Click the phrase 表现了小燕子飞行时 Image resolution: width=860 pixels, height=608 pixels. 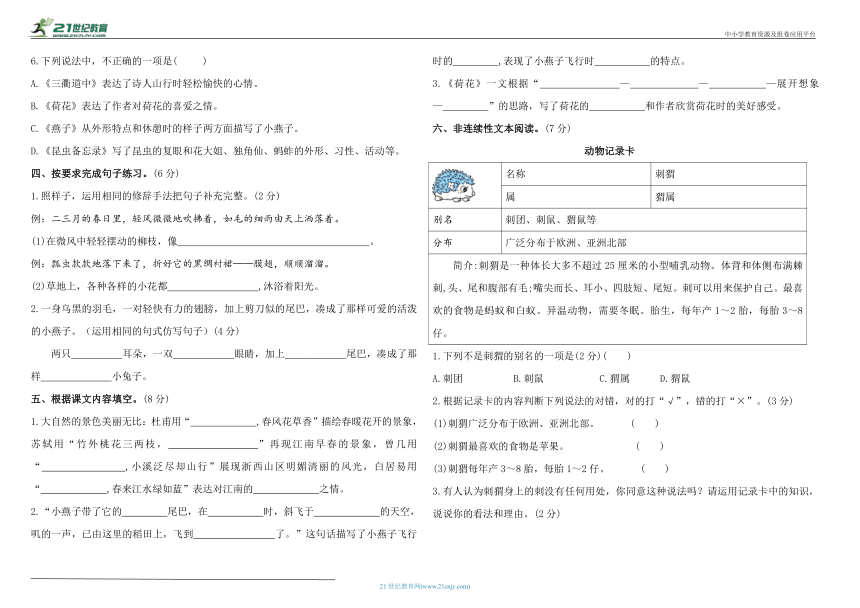point(548,61)
